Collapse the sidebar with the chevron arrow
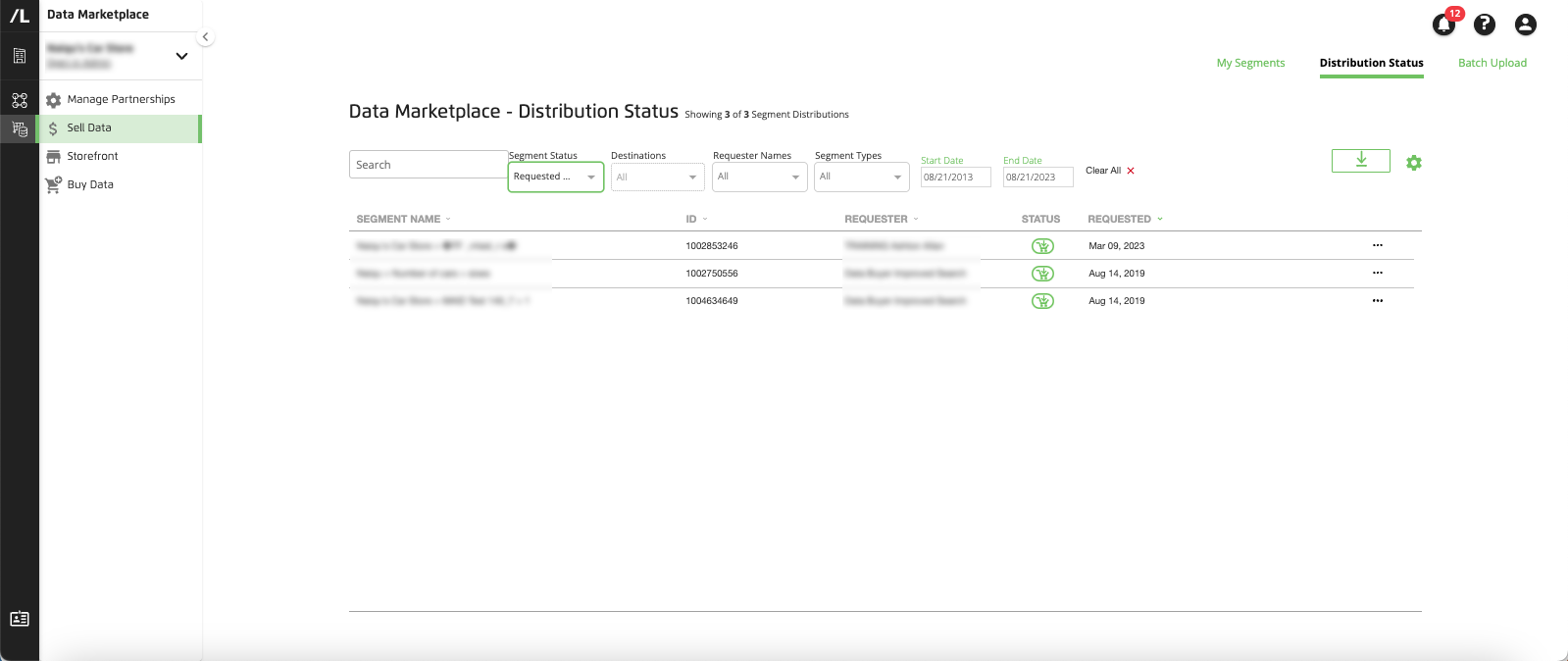This screenshot has height=661, width=1568. [205, 37]
